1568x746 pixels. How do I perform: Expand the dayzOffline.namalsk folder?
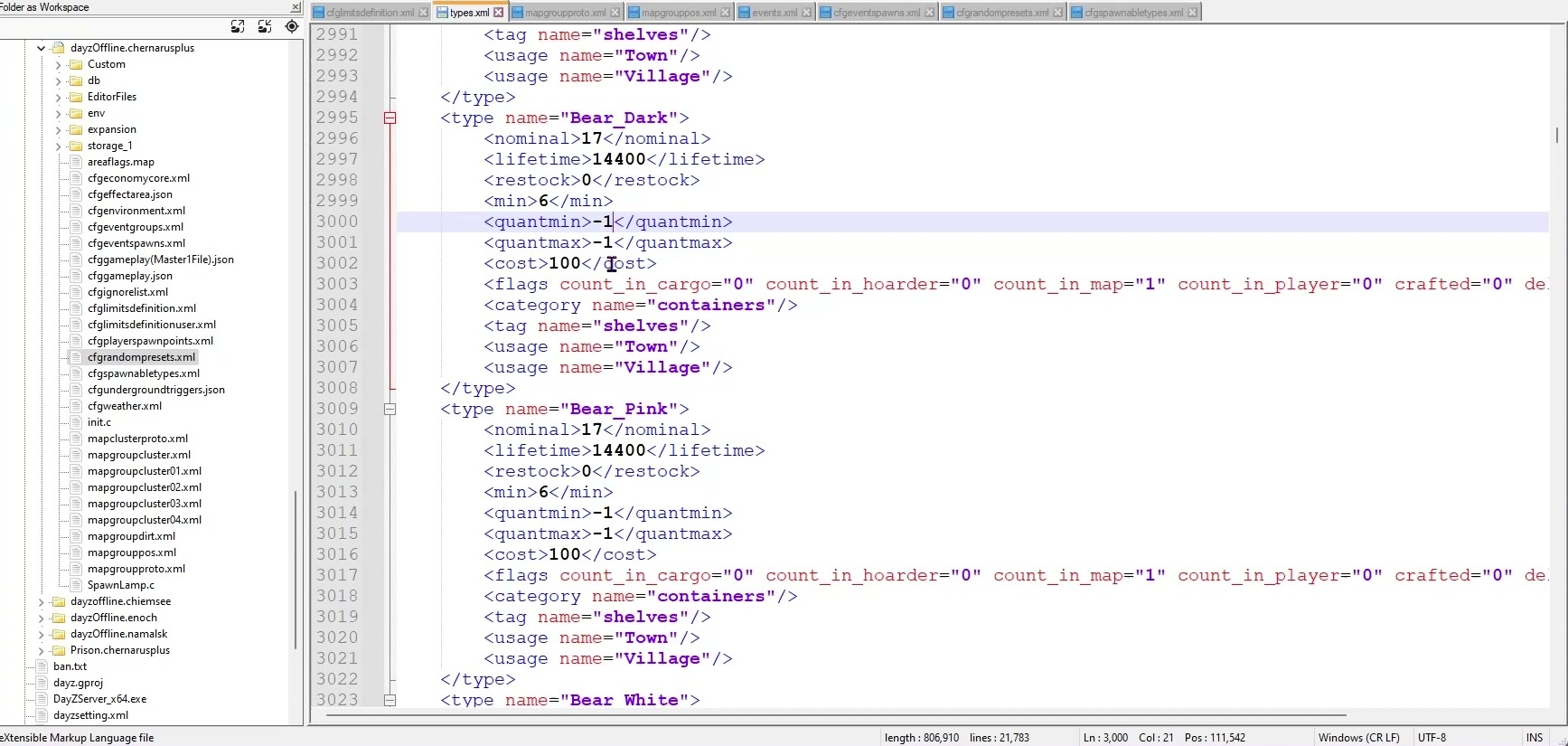(42, 634)
